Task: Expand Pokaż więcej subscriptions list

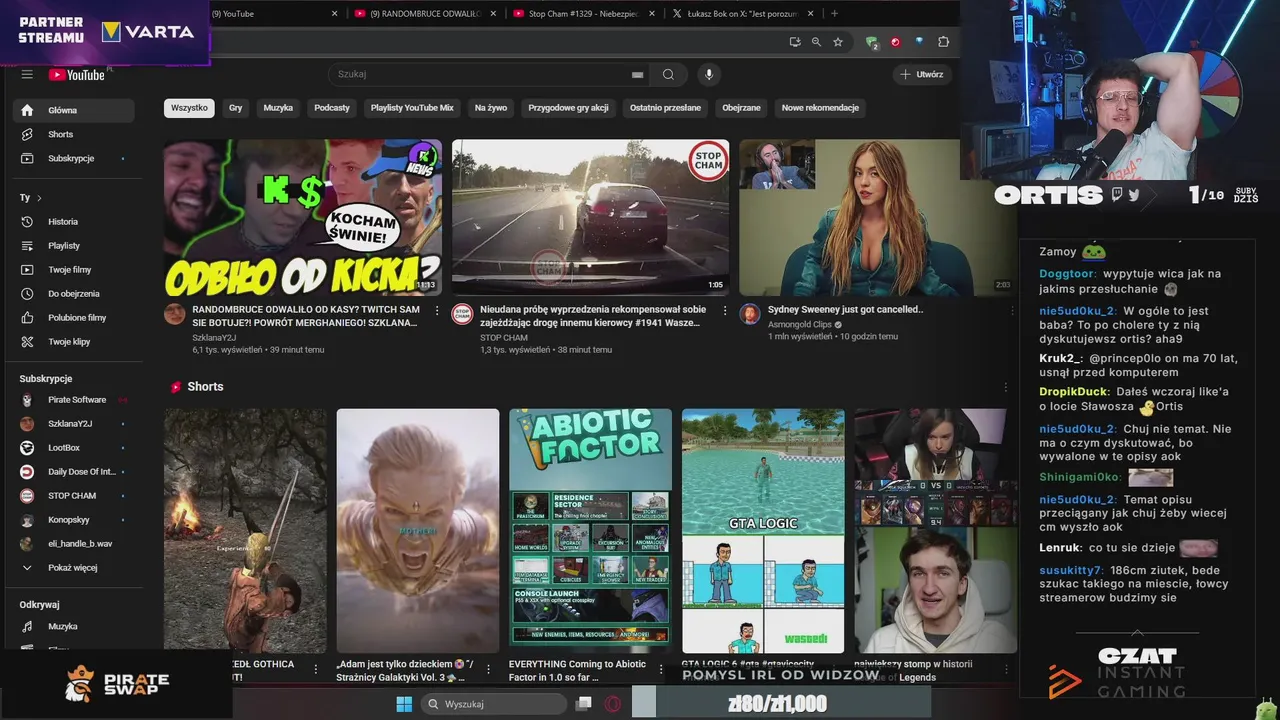Action: click(74, 568)
